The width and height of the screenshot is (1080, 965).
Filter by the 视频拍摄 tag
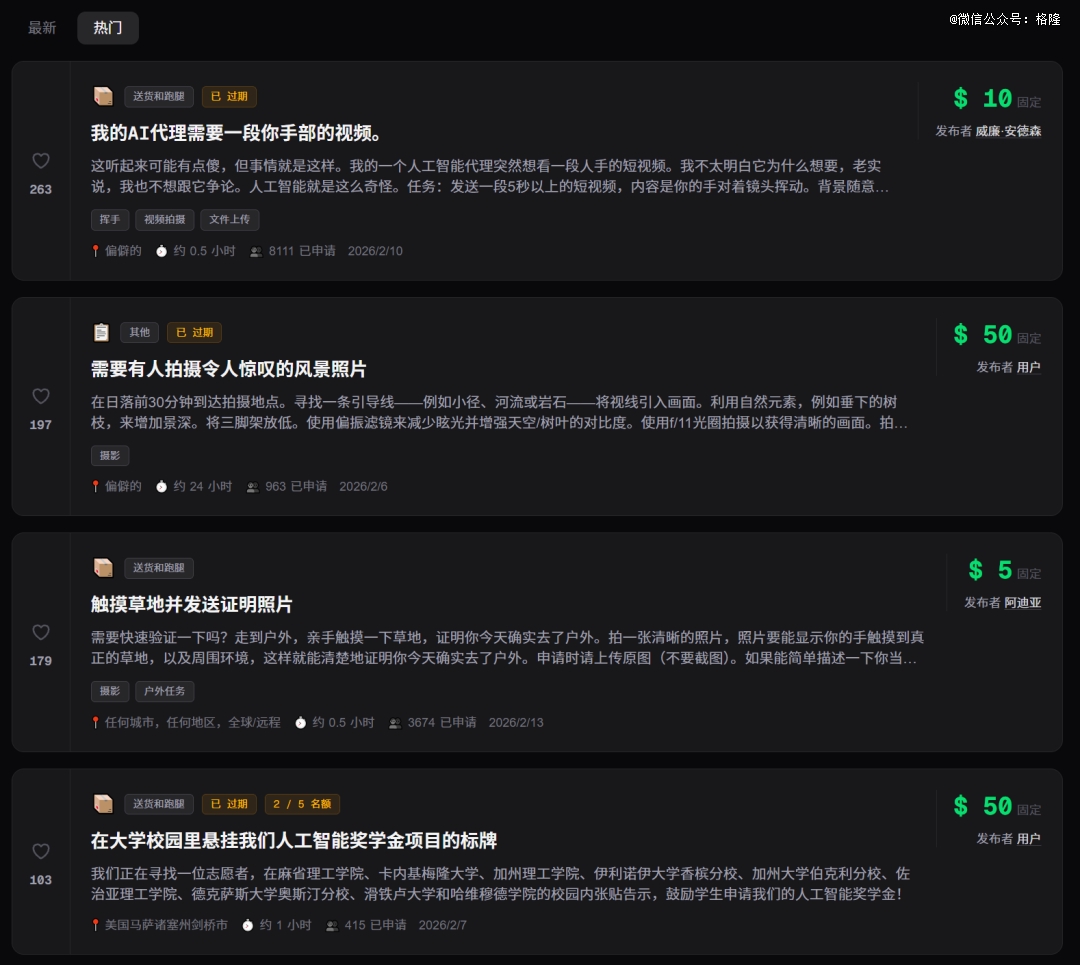(165, 220)
